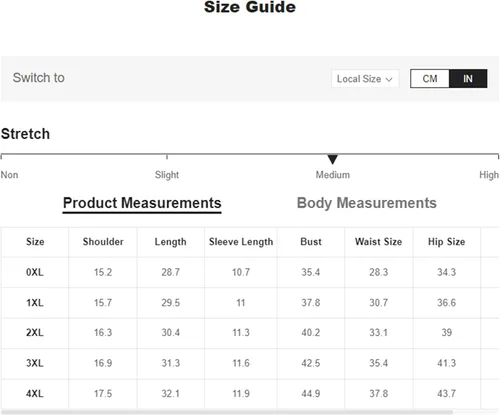The height and width of the screenshot is (415, 500).
Task: Click the stretch indicator triangle at Medium
Action: pos(332,159)
